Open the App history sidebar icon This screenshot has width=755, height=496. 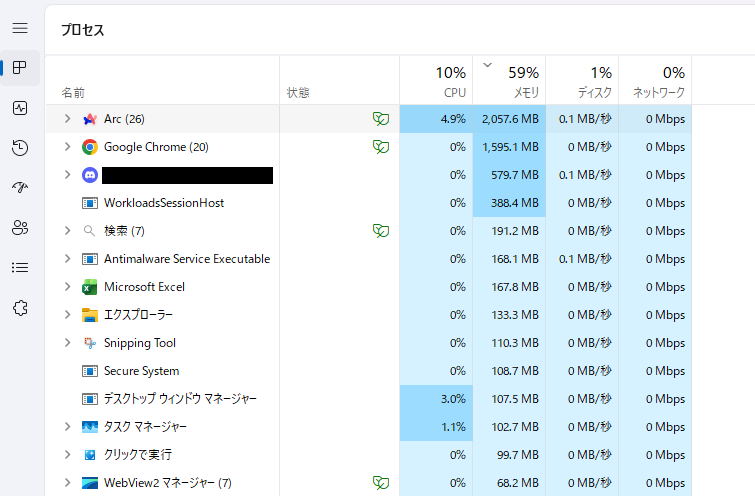20,147
